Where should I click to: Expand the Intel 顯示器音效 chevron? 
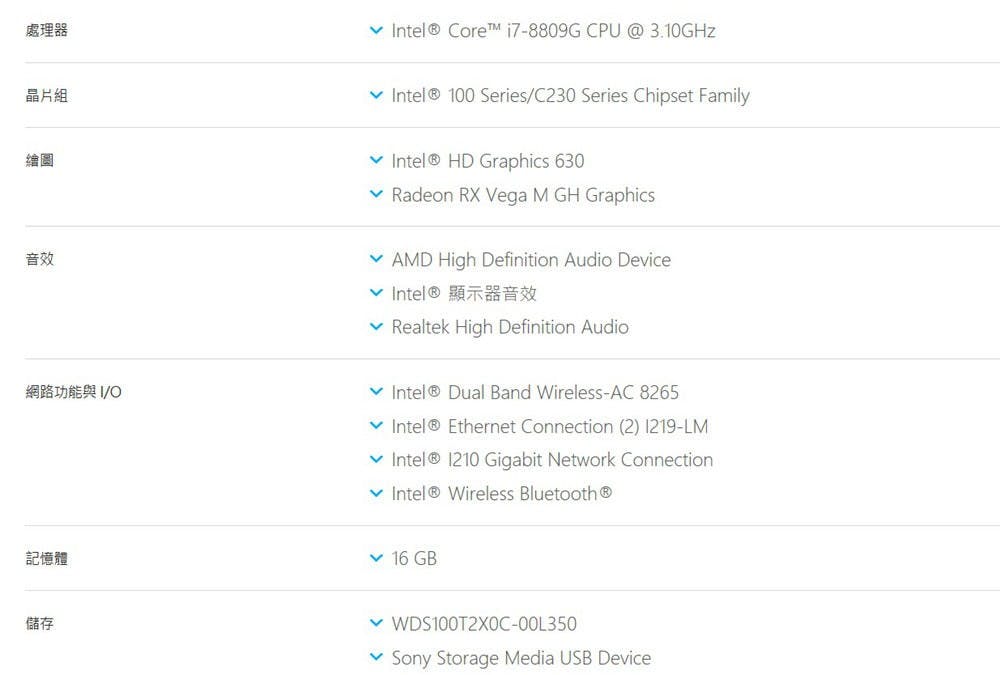point(376,294)
